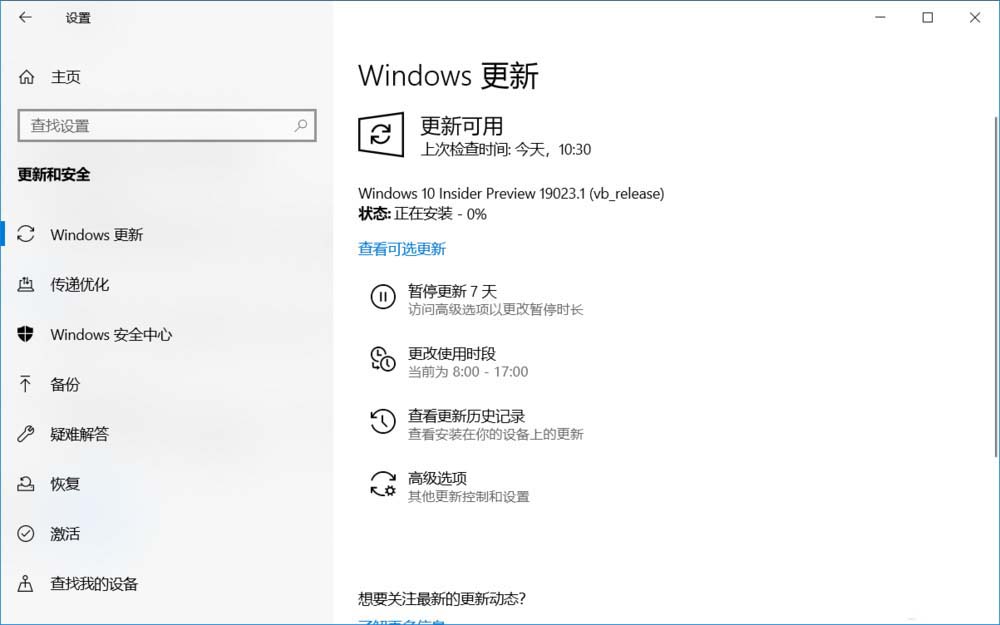This screenshot has height=625, width=1000.
Task: Click 访问高级选项以更改暂停时长 text
Action: pos(496,309)
